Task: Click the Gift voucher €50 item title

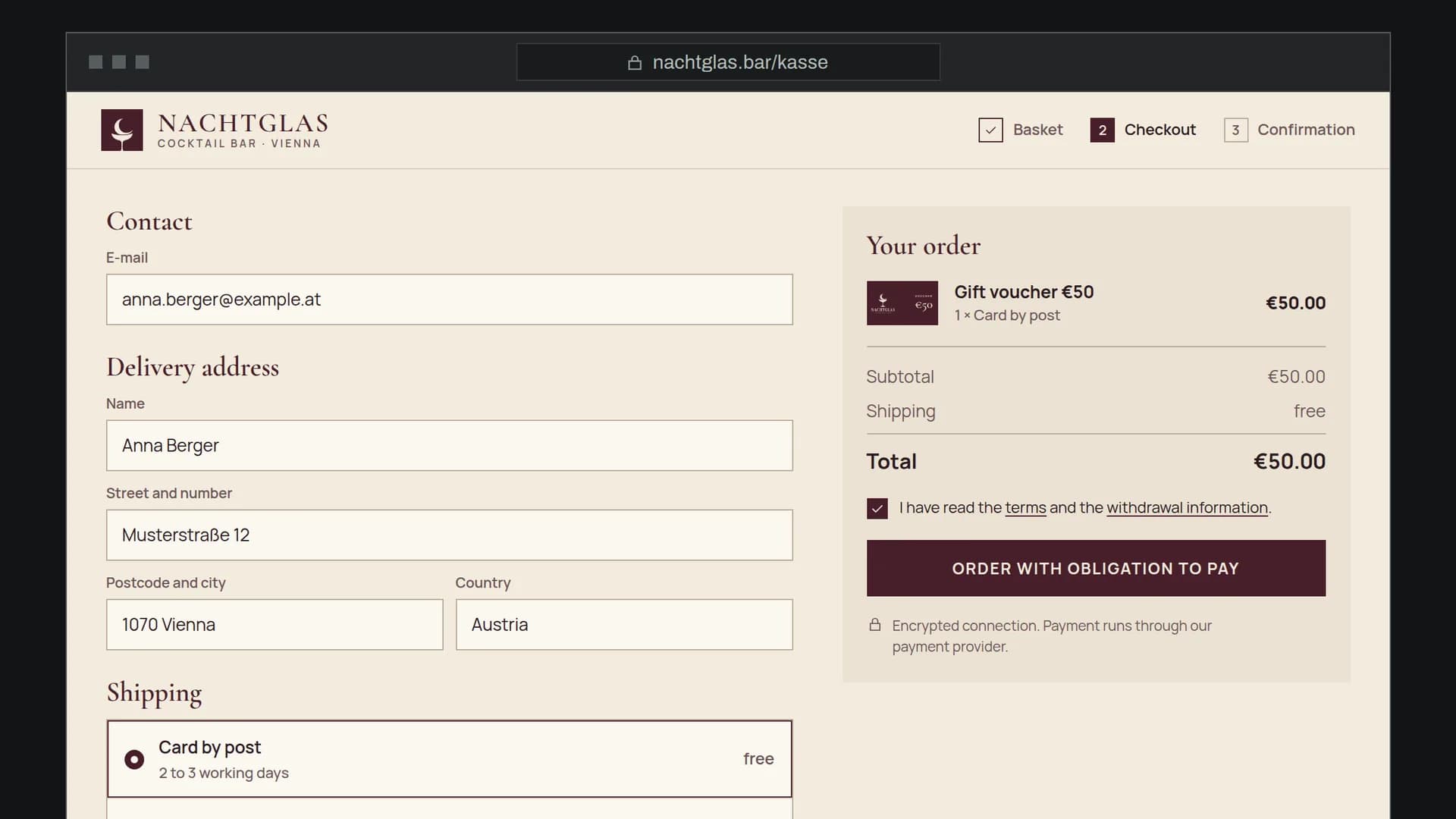Action: [1024, 292]
